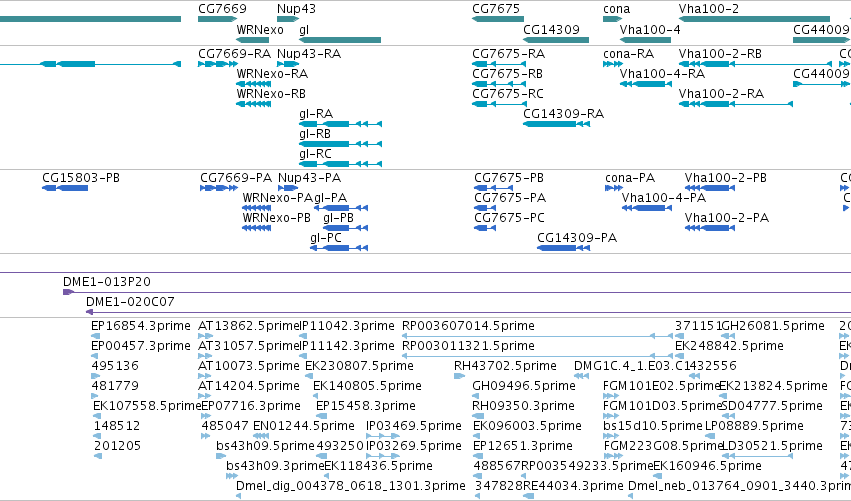The height and width of the screenshot is (501, 851).
Task: Select the EN01244.5prime feature label
Action: (x=304, y=427)
